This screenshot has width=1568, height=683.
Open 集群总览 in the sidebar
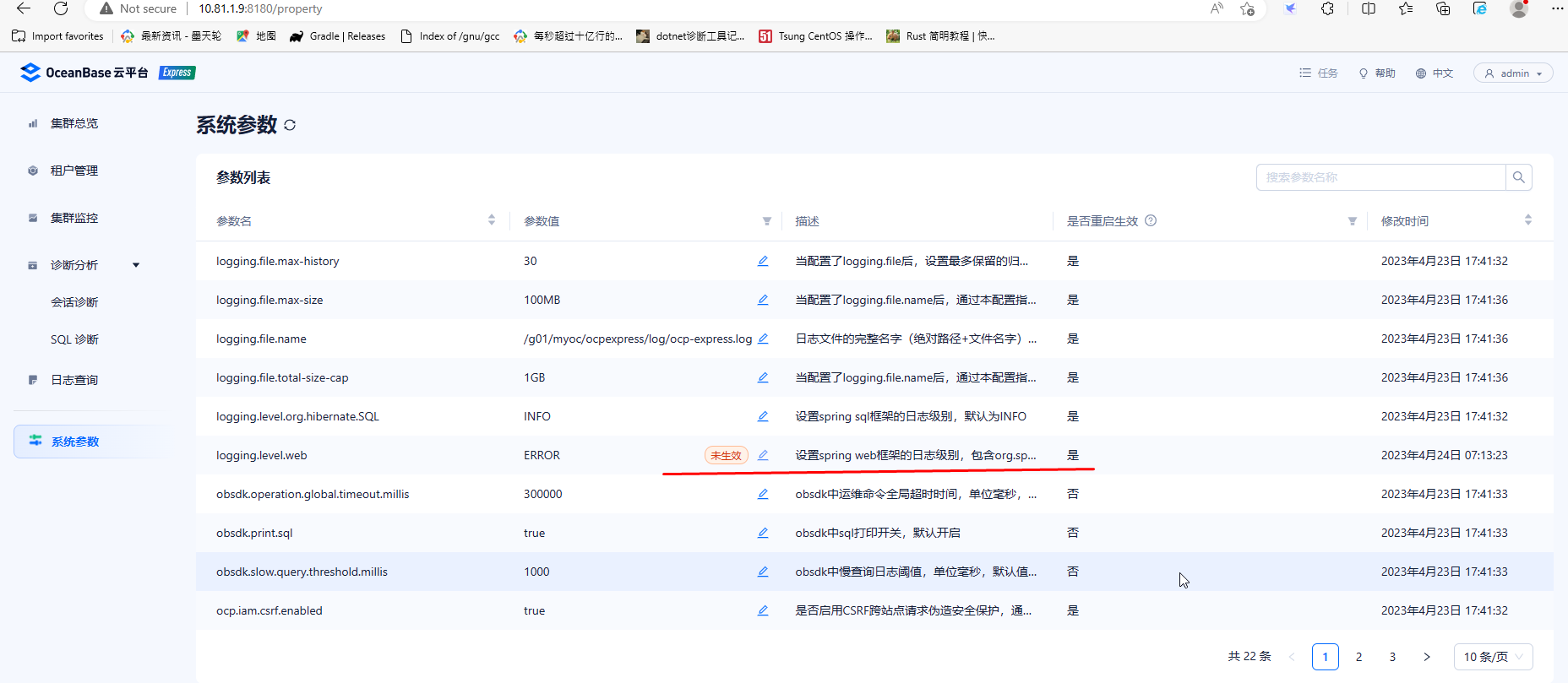(x=74, y=123)
